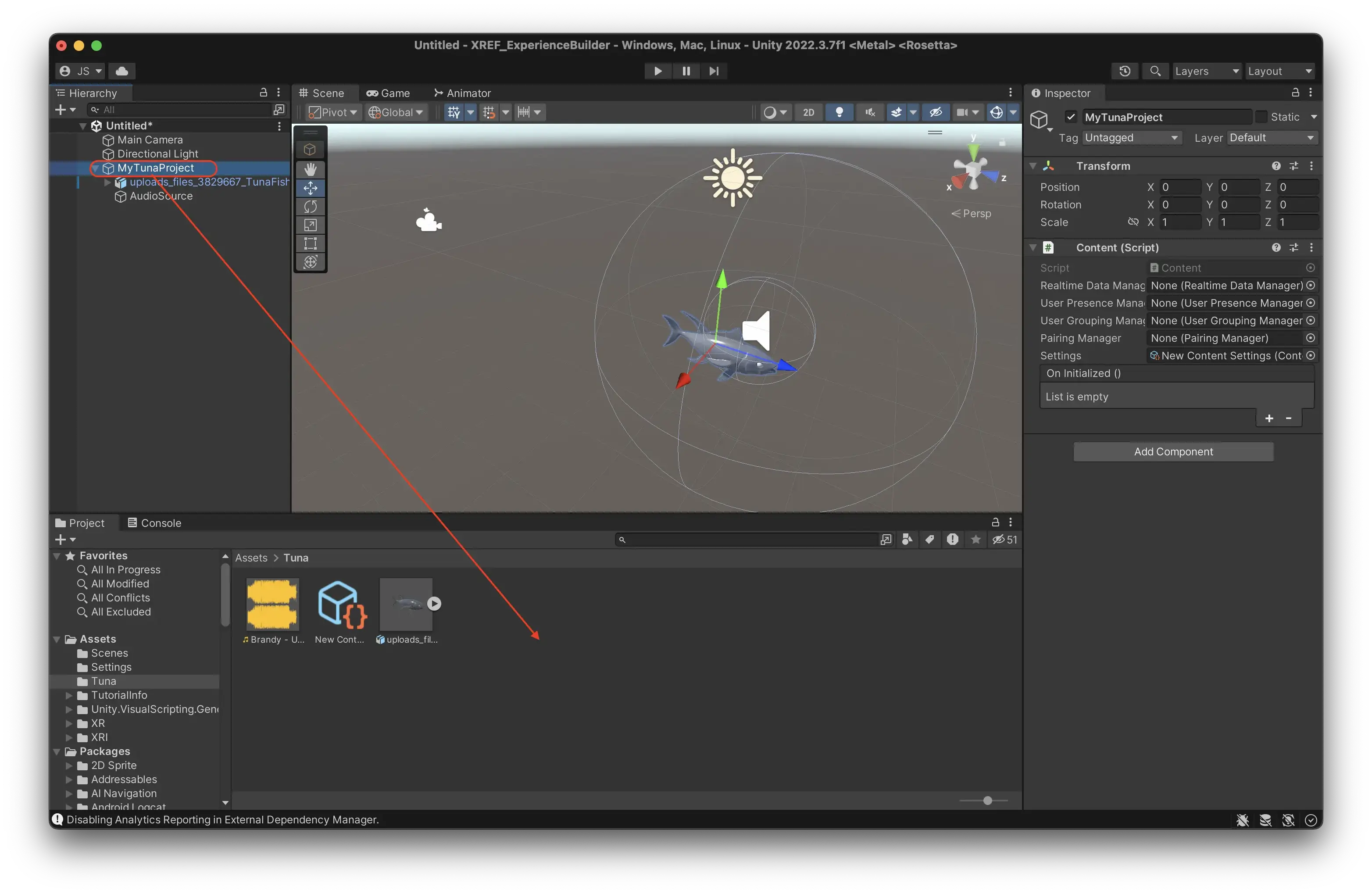Open the Undo History icon
Viewport: 1372px width, 894px height.
coord(1124,71)
